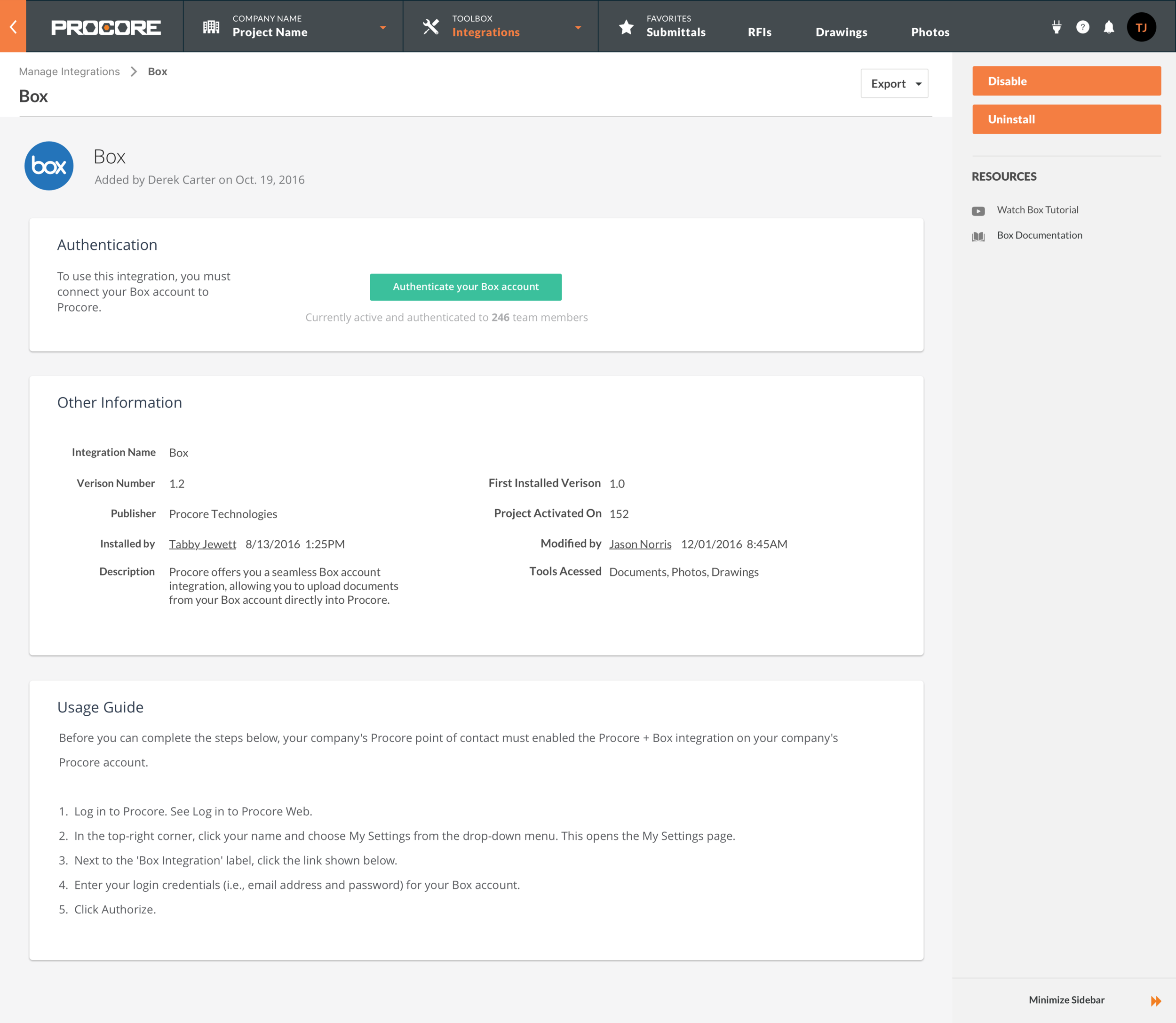This screenshot has width=1176, height=1023.
Task: Click the Minimize Sidebar double-arrow icon
Action: pos(1155,1001)
